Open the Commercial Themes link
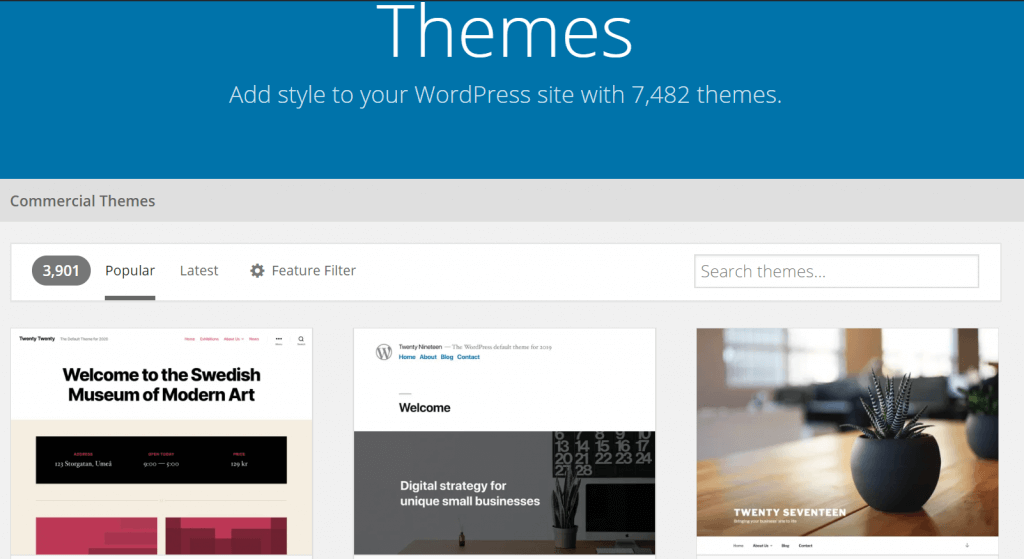 (82, 201)
